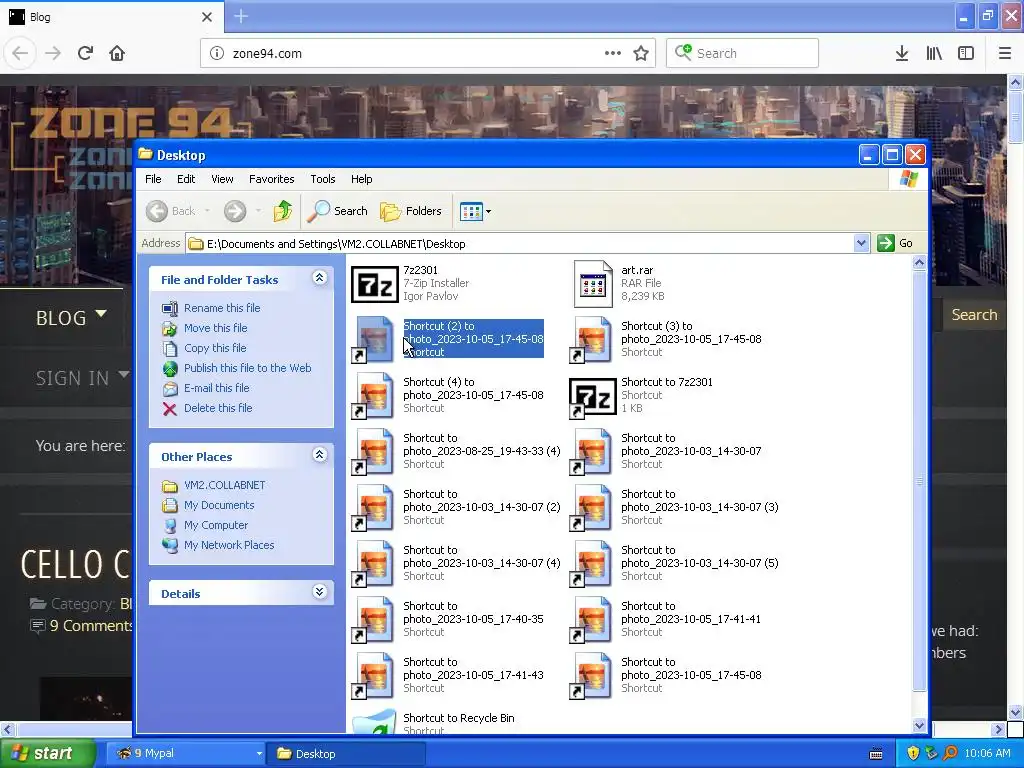Viewport: 1024px width, 768px height.
Task: Click the Explorer address path field
Action: coord(520,244)
